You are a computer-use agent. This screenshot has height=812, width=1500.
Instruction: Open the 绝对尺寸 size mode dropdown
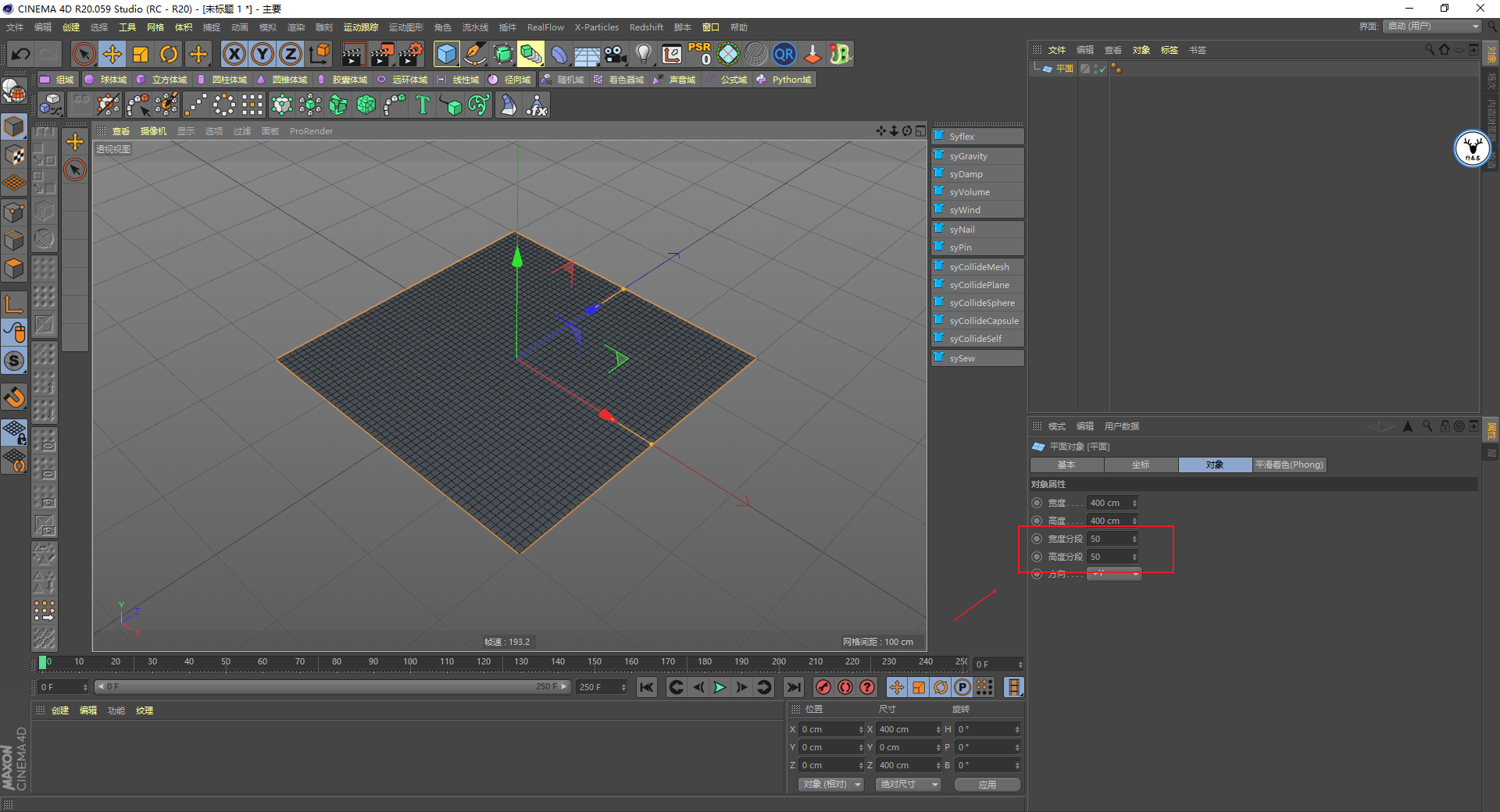[x=908, y=784]
